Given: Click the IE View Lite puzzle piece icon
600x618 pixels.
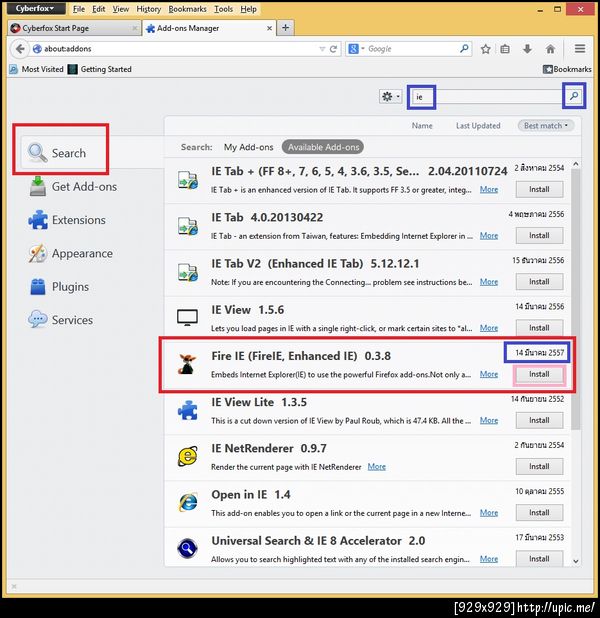Looking at the screenshot, I should pos(187,410).
